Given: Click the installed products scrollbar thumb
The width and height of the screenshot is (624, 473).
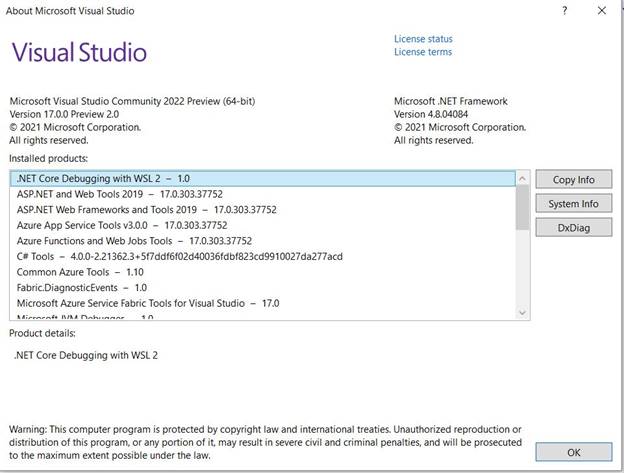Looking at the screenshot, I should [x=523, y=208].
